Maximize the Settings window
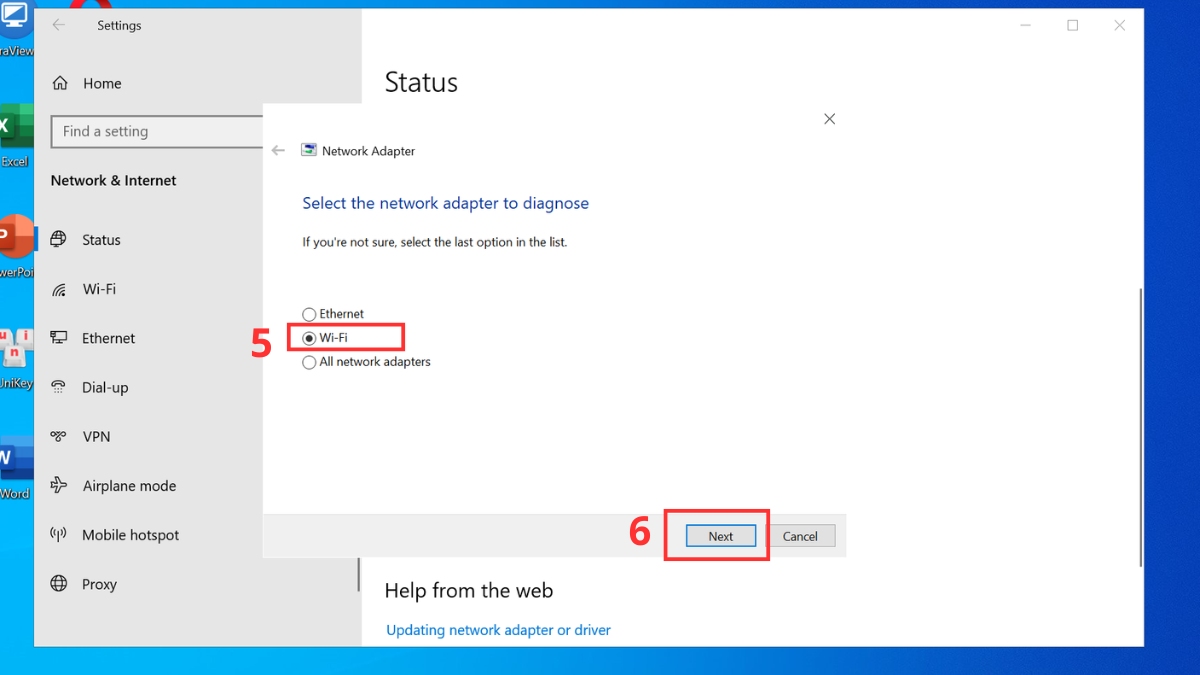The width and height of the screenshot is (1200, 675). tap(1073, 26)
